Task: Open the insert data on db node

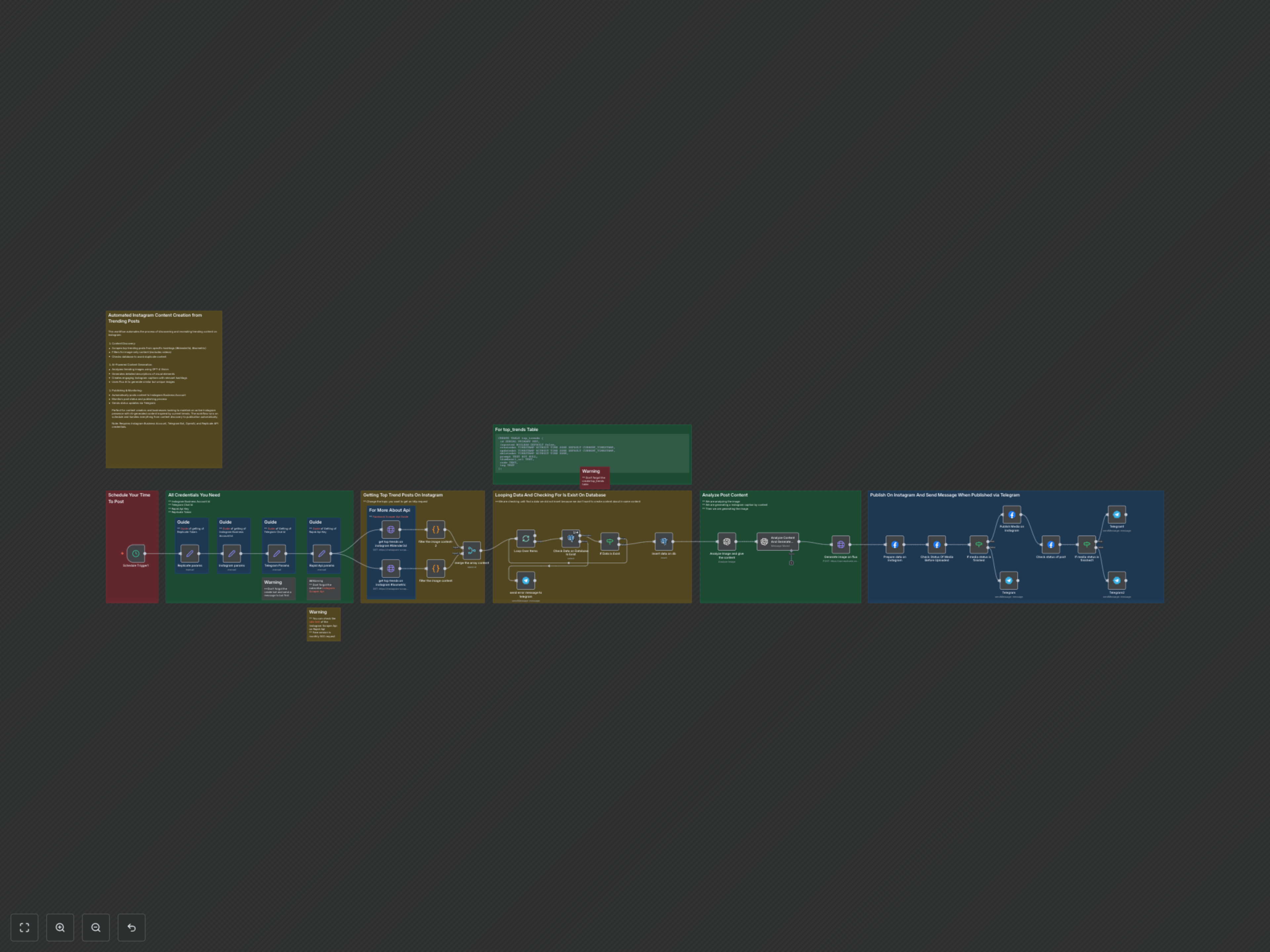Action: [x=664, y=542]
